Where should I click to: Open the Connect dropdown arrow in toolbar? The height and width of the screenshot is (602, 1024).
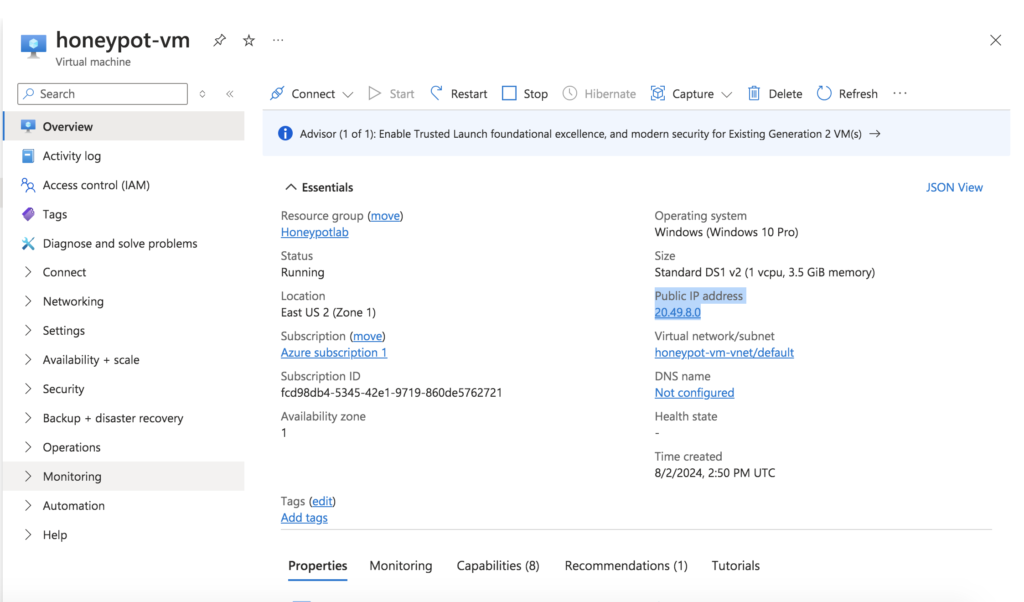pyautogui.click(x=348, y=95)
